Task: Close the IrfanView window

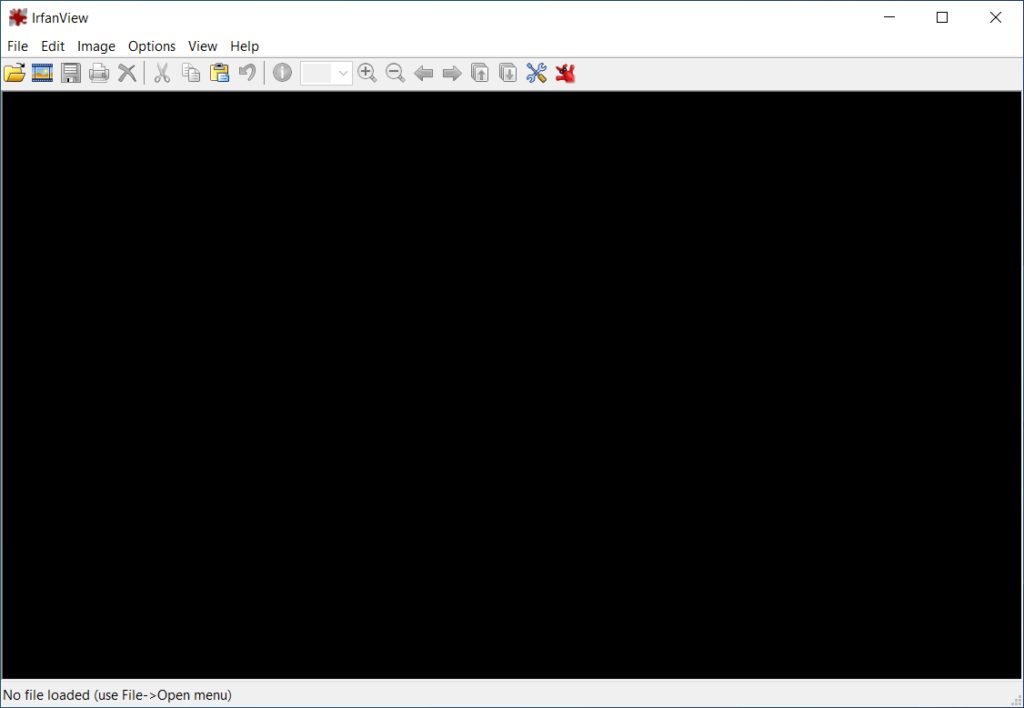Action: tap(995, 18)
